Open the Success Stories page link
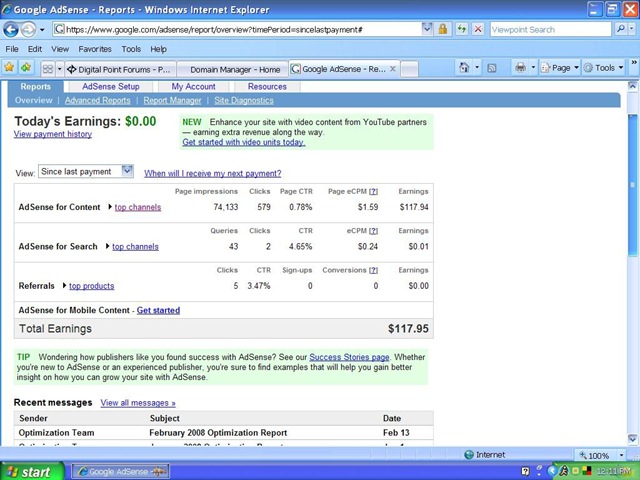This screenshot has width=640, height=480. 349,357
